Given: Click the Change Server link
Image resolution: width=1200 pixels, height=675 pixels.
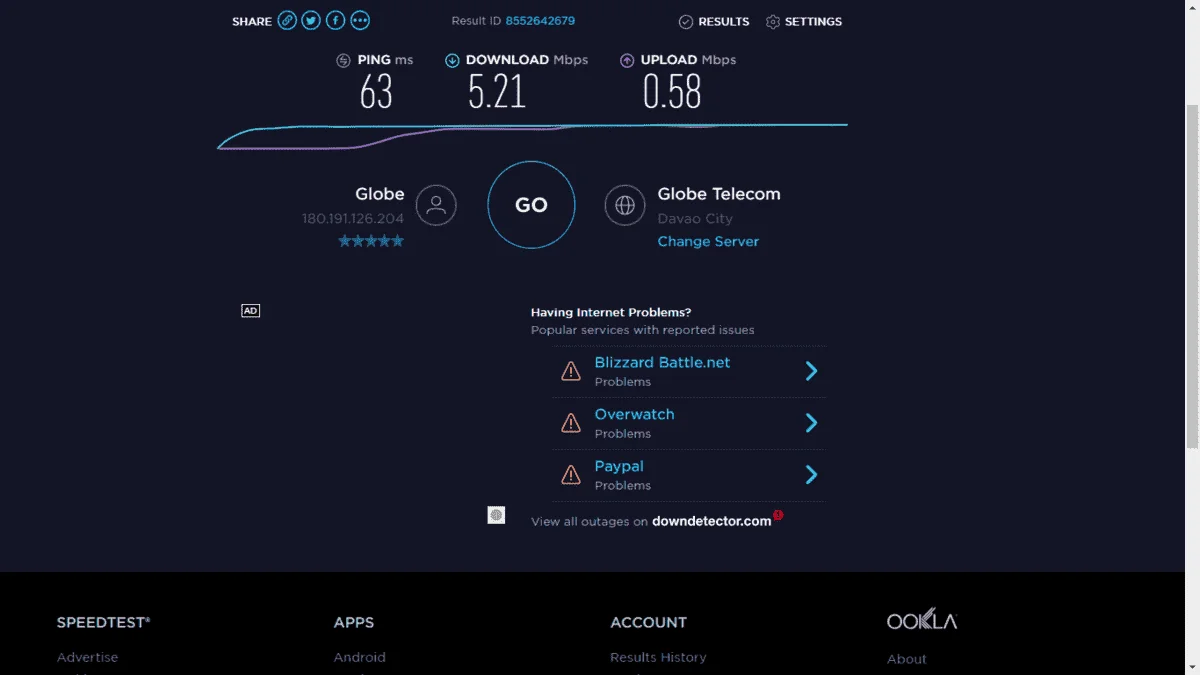Looking at the screenshot, I should [708, 241].
